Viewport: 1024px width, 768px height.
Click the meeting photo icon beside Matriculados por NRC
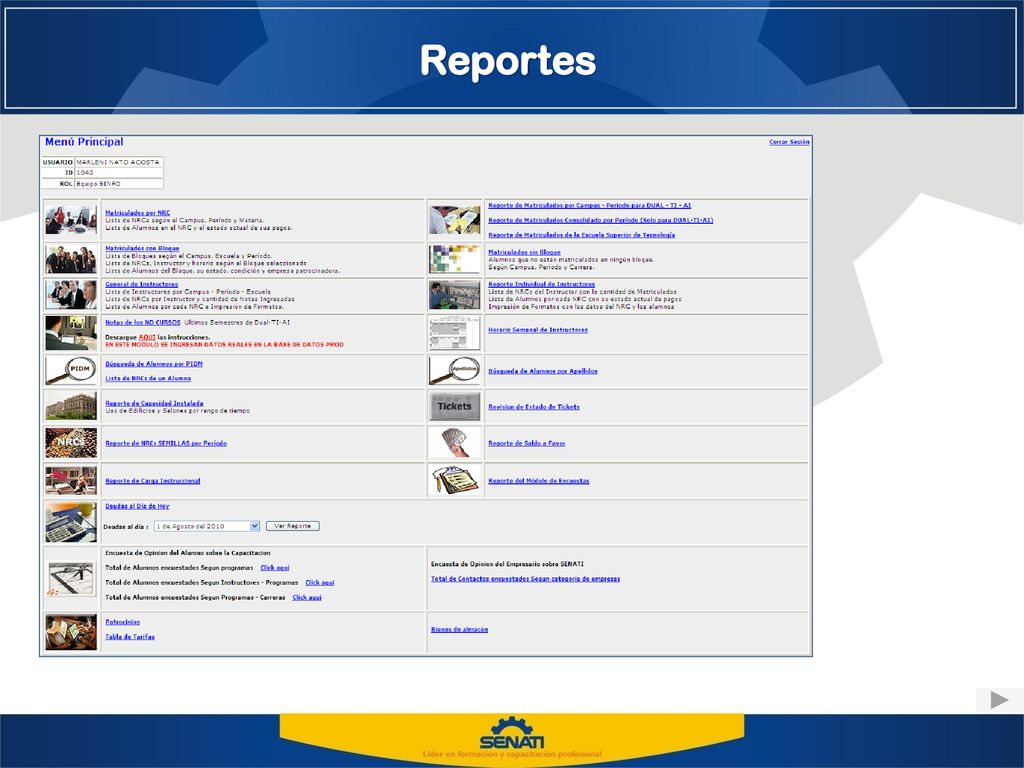71,221
